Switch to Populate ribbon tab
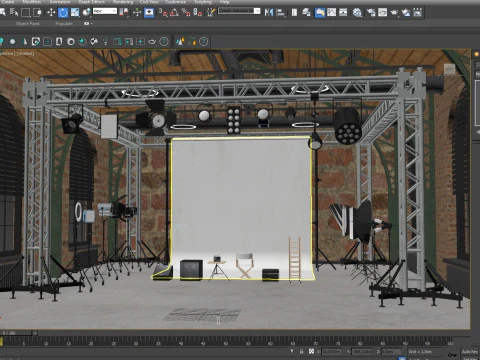Image resolution: width=480 pixels, height=360 pixels. pos(64,24)
